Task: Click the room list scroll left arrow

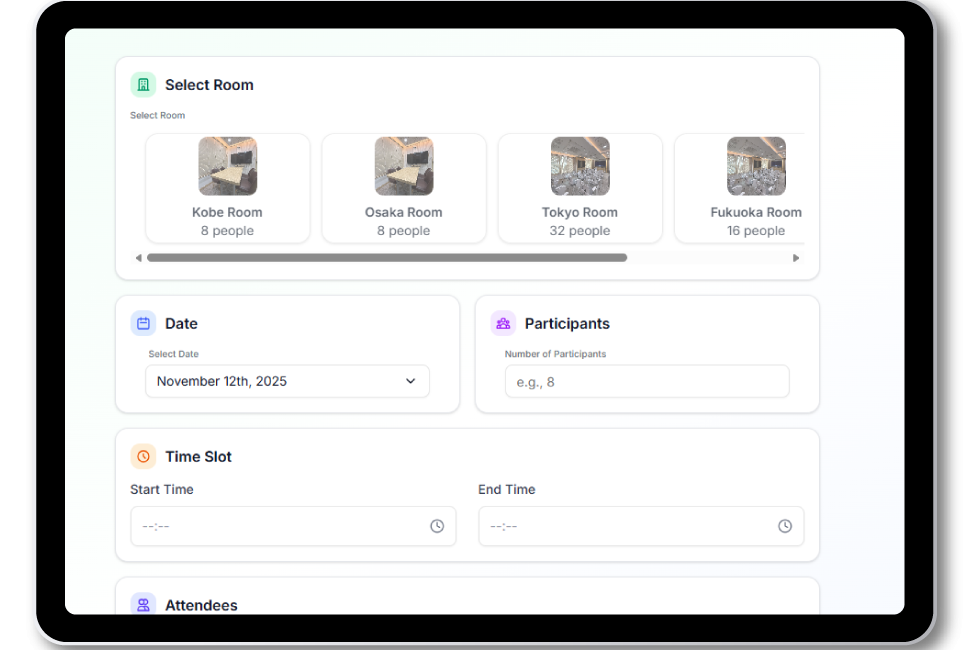Action: point(138,258)
